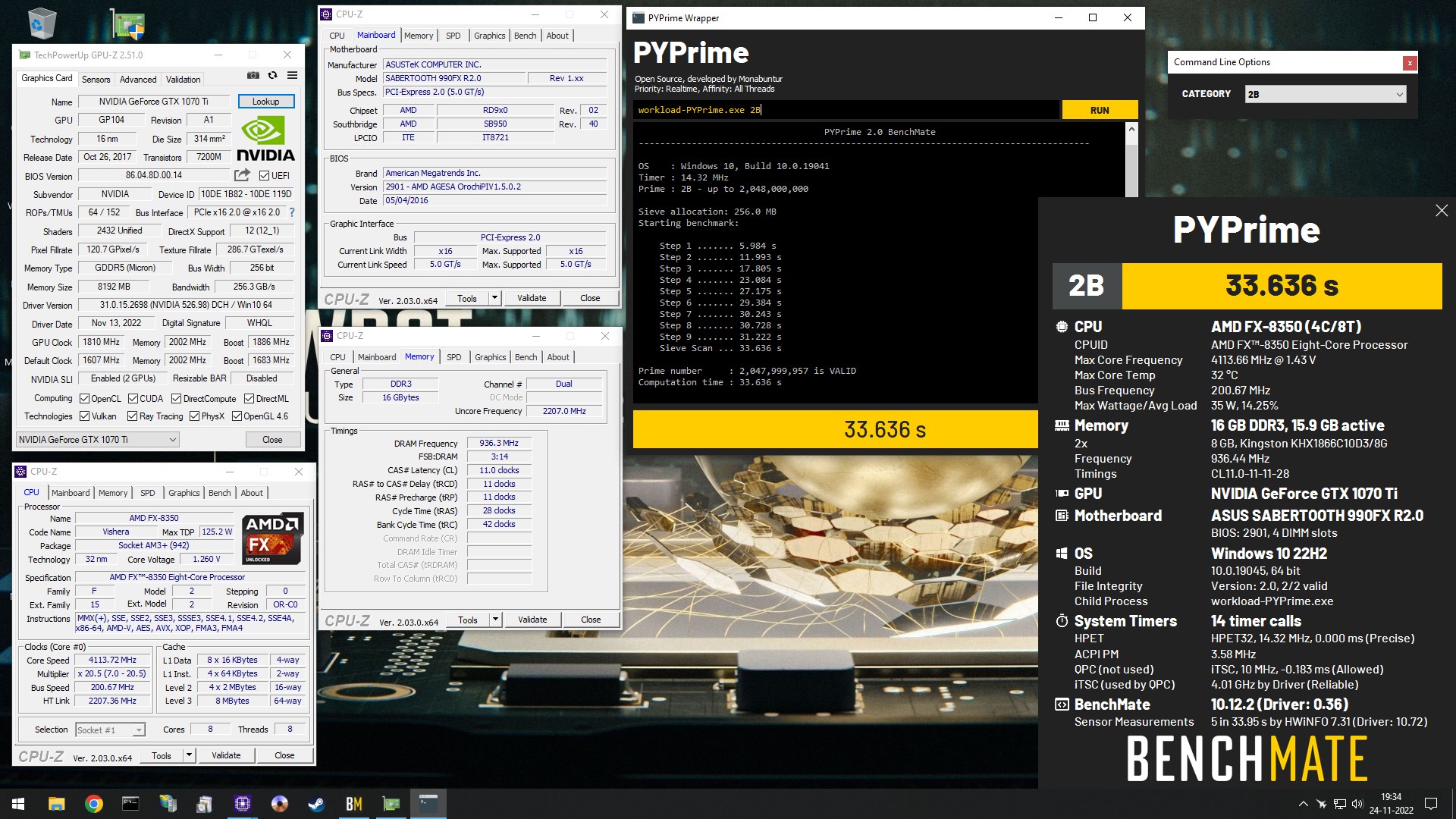Open the CATEGORY 2B dropdown

(x=1326, y=94)
